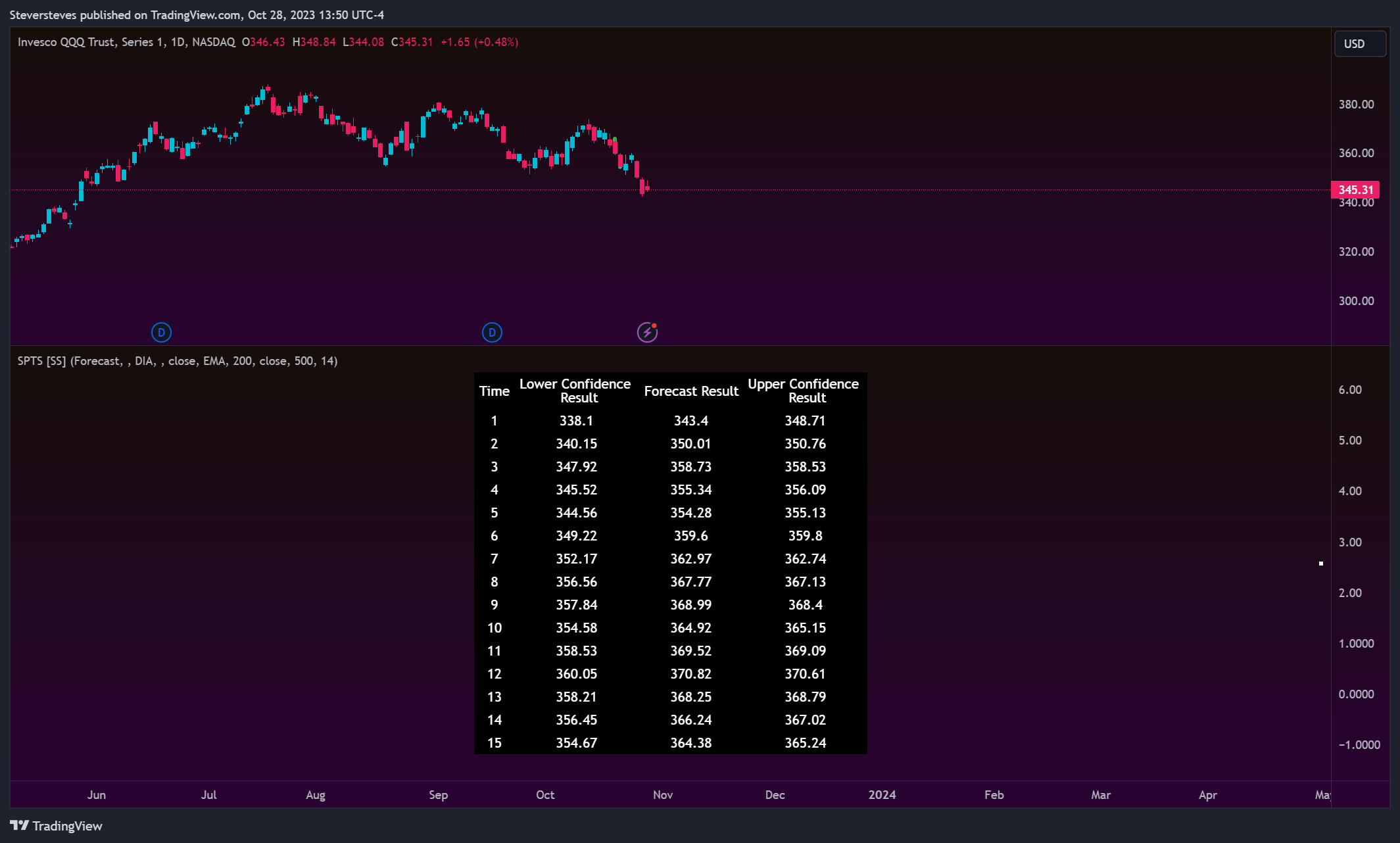Select upper confidence value 348.71
The image size is (1400, 843).
coord(805,421)
